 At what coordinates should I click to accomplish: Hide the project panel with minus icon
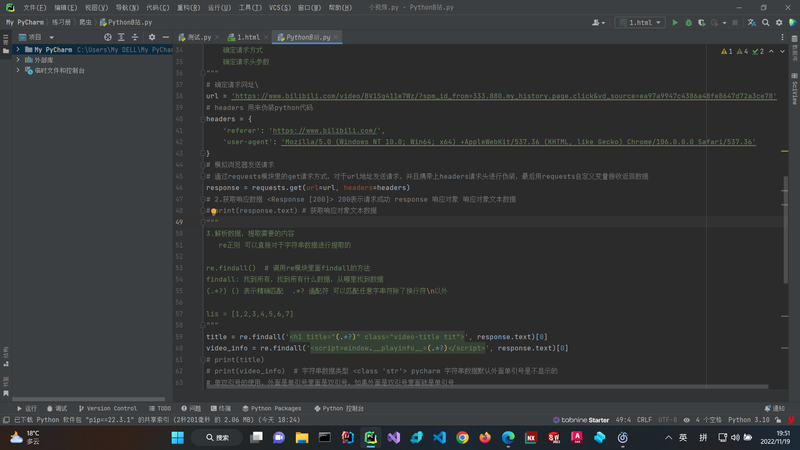(166, 37)
